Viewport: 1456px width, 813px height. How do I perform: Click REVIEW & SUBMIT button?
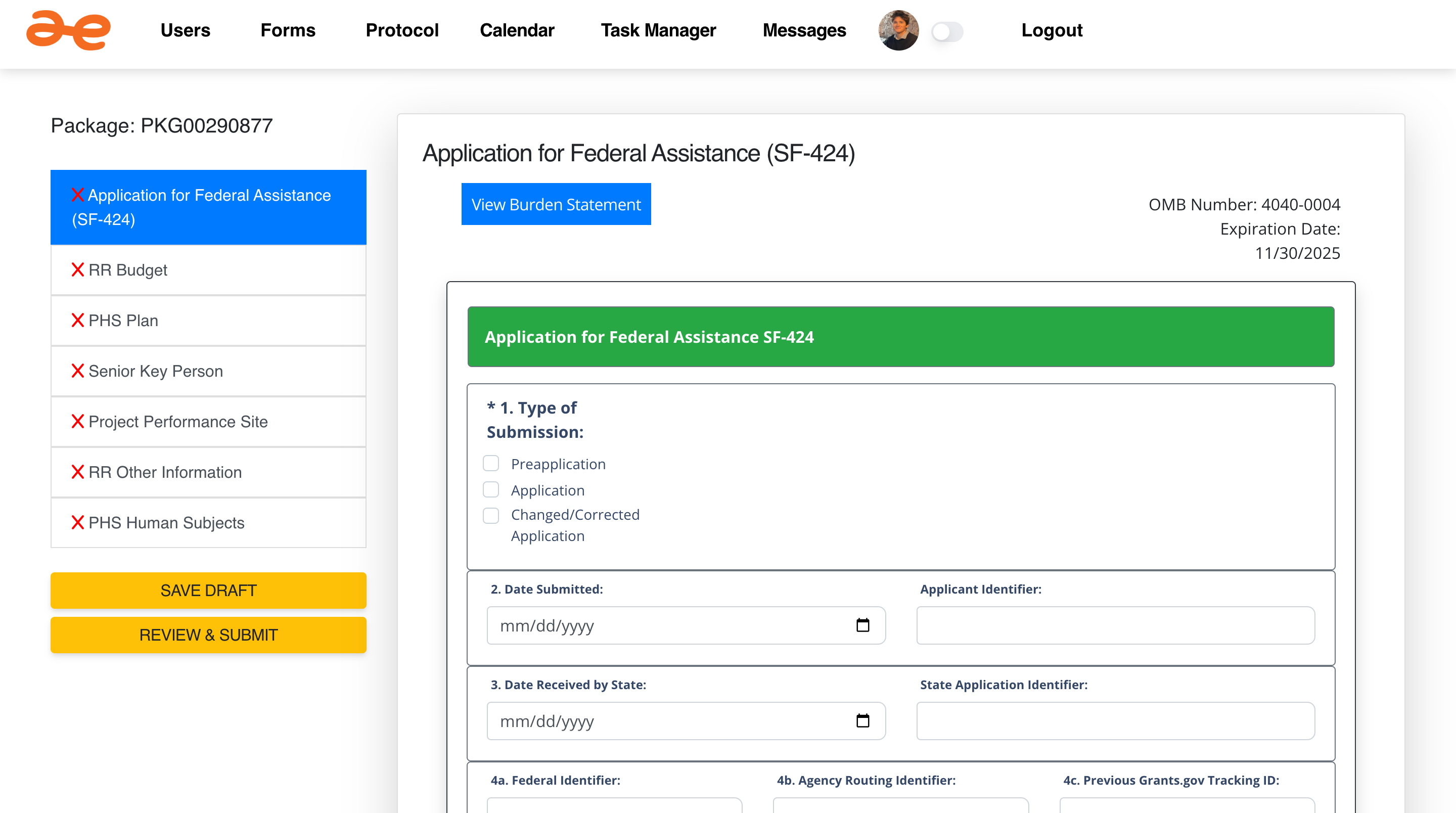(208, 635)
